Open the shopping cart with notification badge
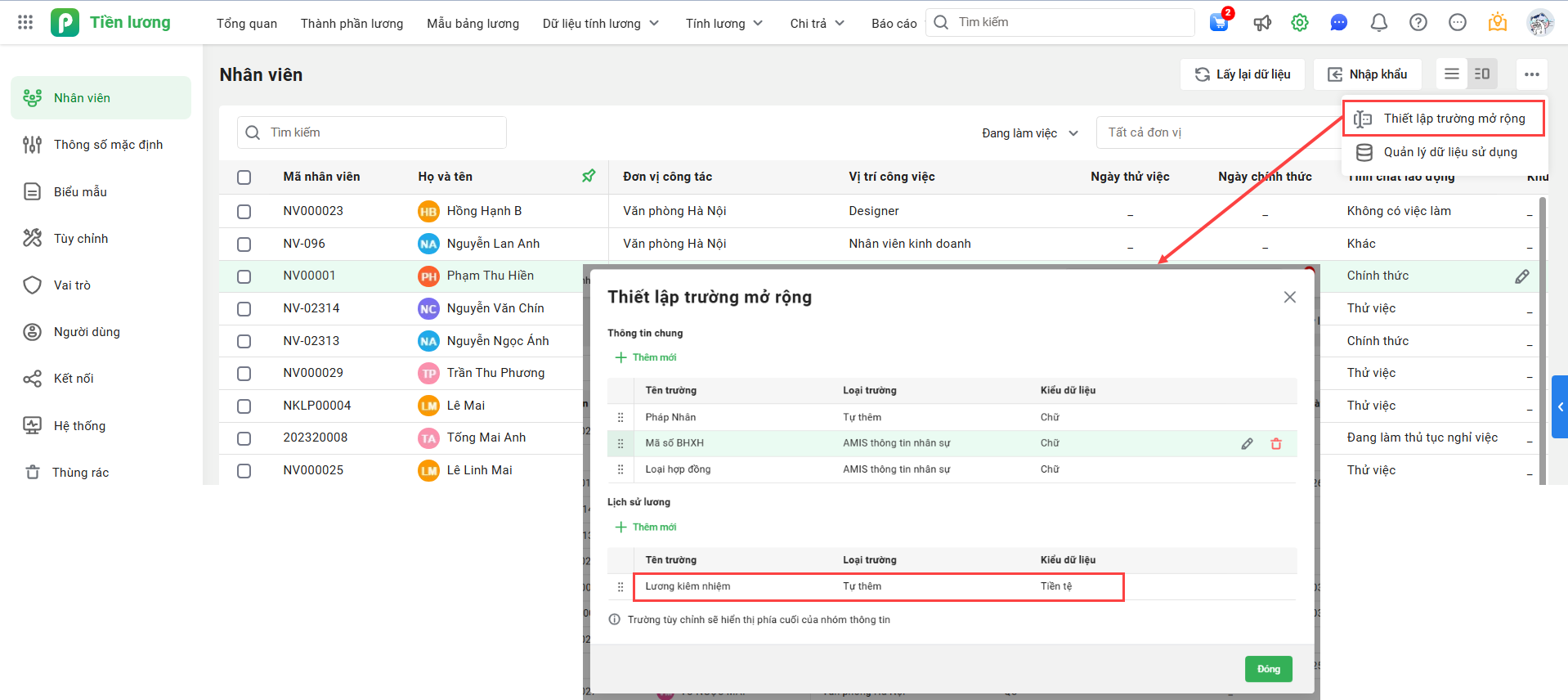This screenshot has width=1568, height=700. click(1219, 22)
